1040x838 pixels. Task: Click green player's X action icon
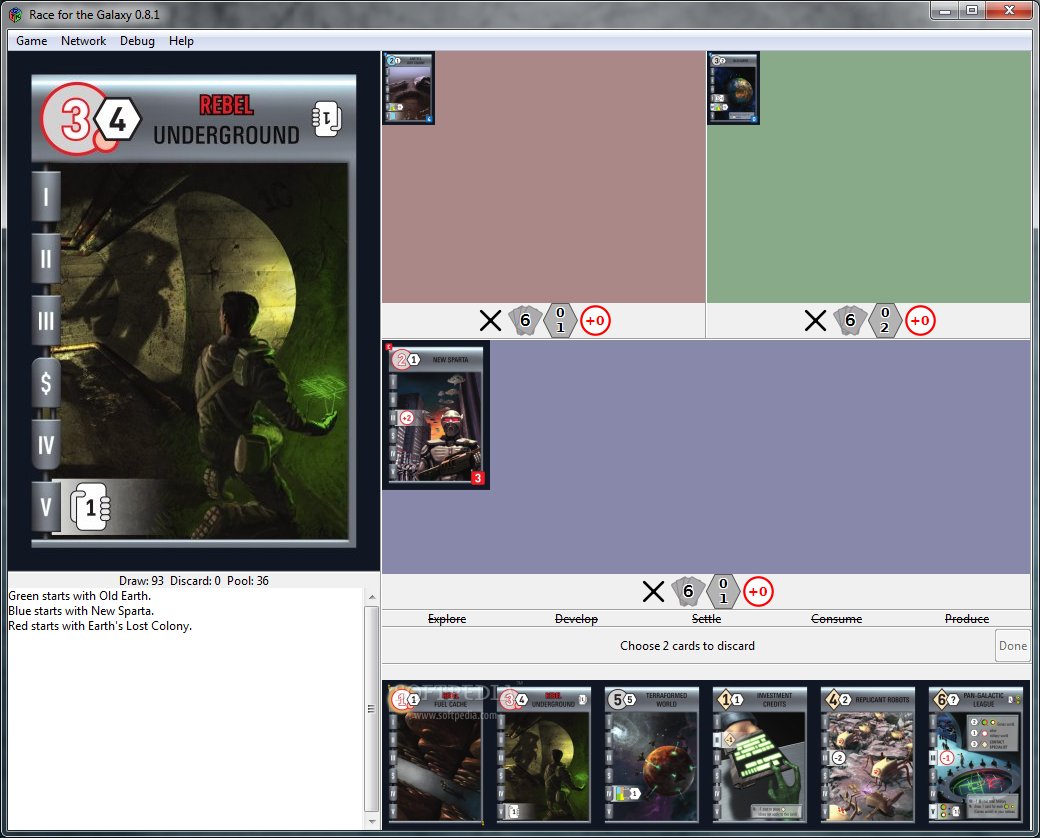click(815, 320)
